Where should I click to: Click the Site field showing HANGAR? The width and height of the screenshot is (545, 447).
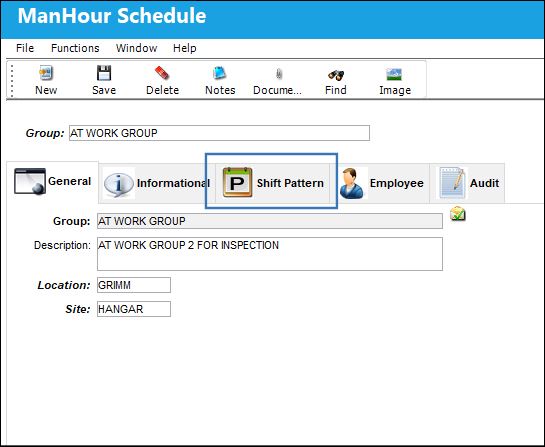pos(134,309)
